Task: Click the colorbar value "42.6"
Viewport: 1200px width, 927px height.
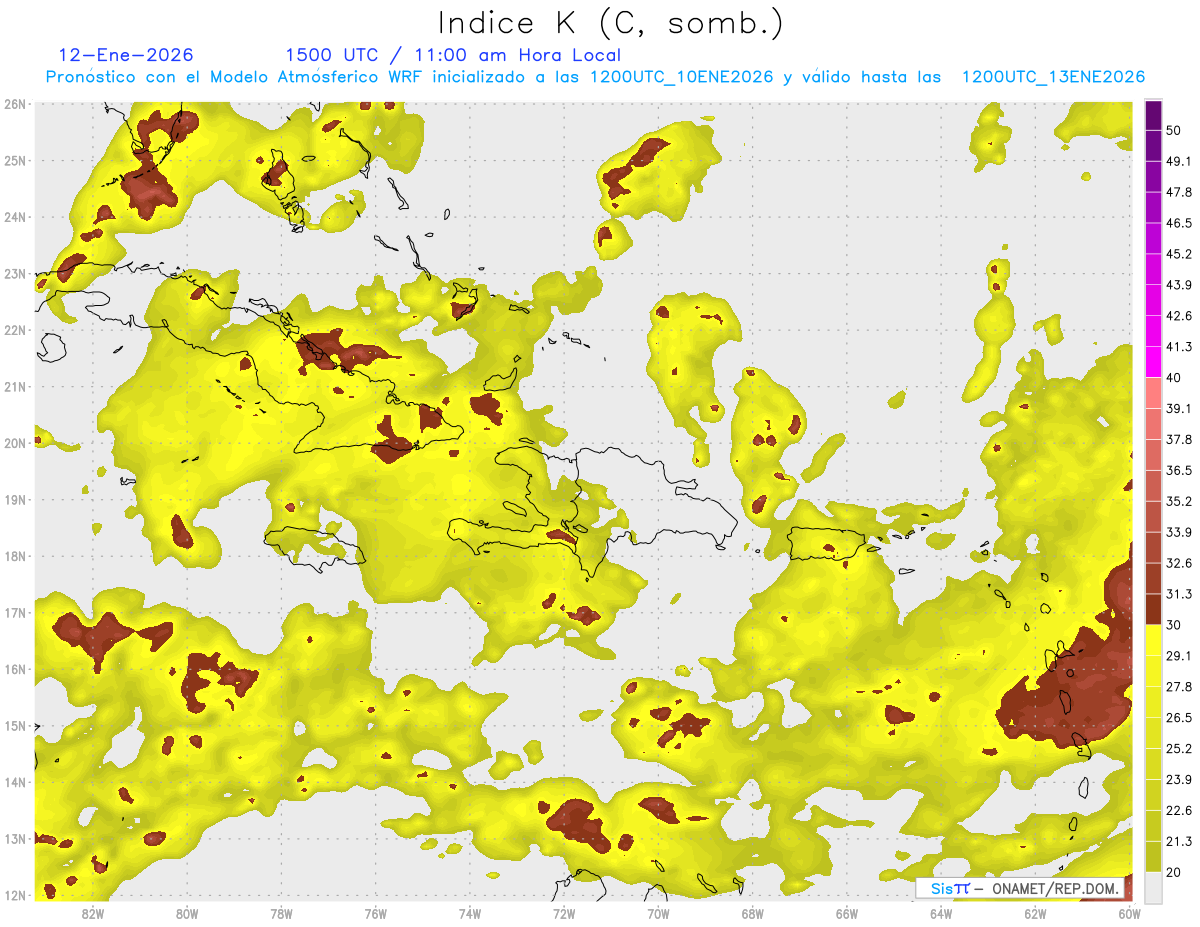Action: click(x=1179, y=316)
